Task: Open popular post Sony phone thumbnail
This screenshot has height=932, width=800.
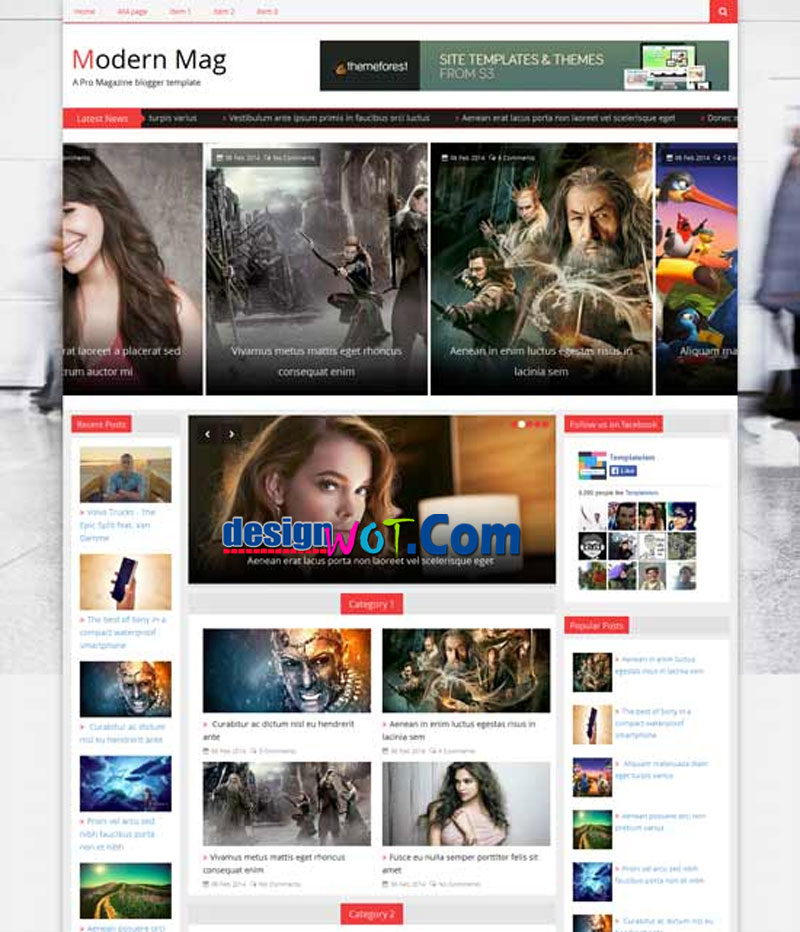Action: 592,725
